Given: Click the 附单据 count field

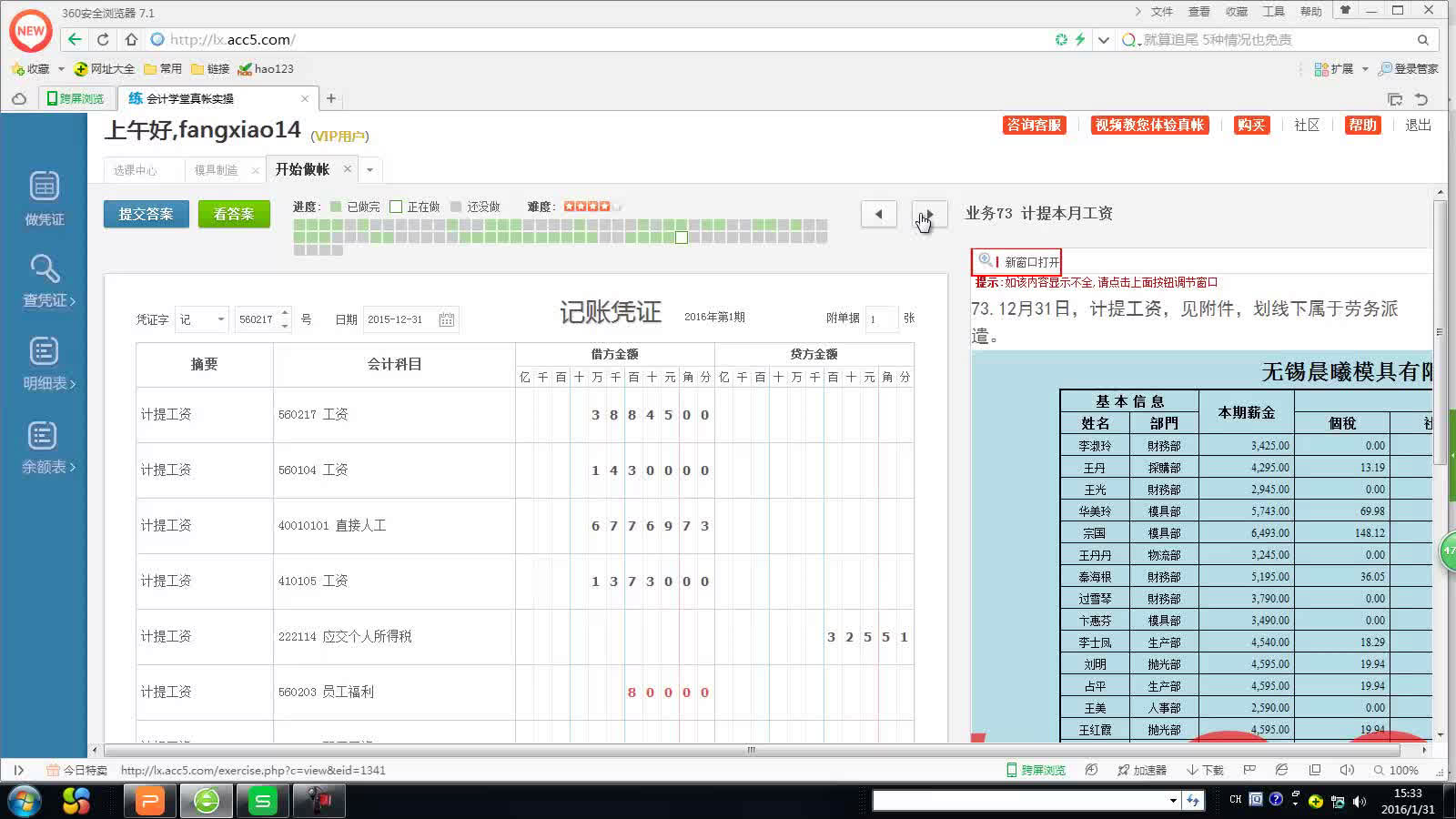Looking at the screenshot, I should 881,318.
